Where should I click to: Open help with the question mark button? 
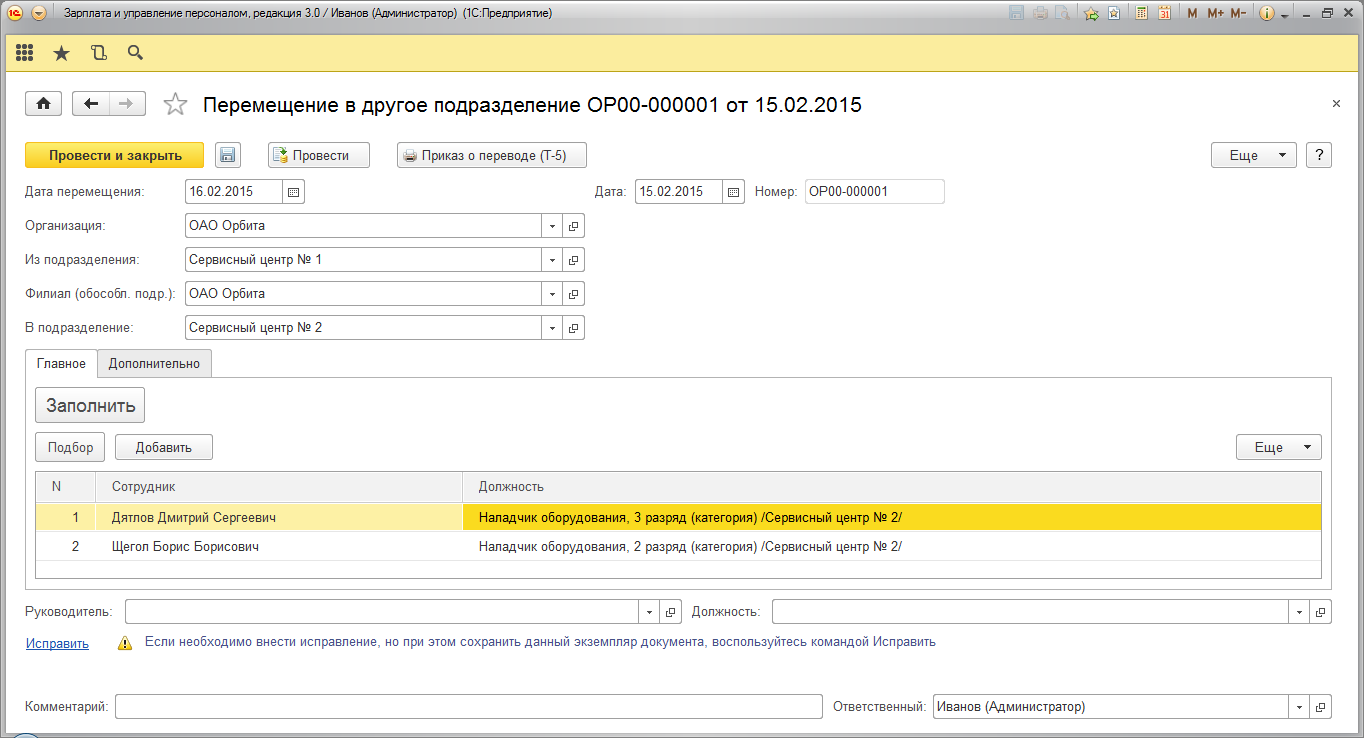pos(1320,155)
